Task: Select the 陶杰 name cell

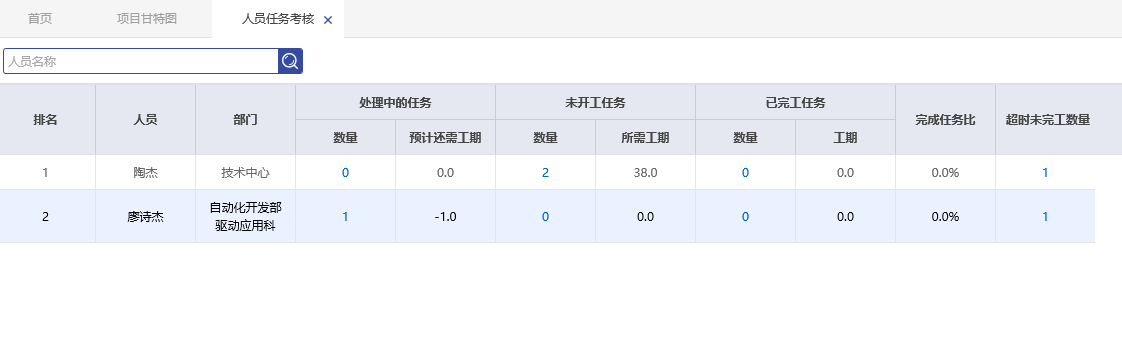Action: point(145,172)
